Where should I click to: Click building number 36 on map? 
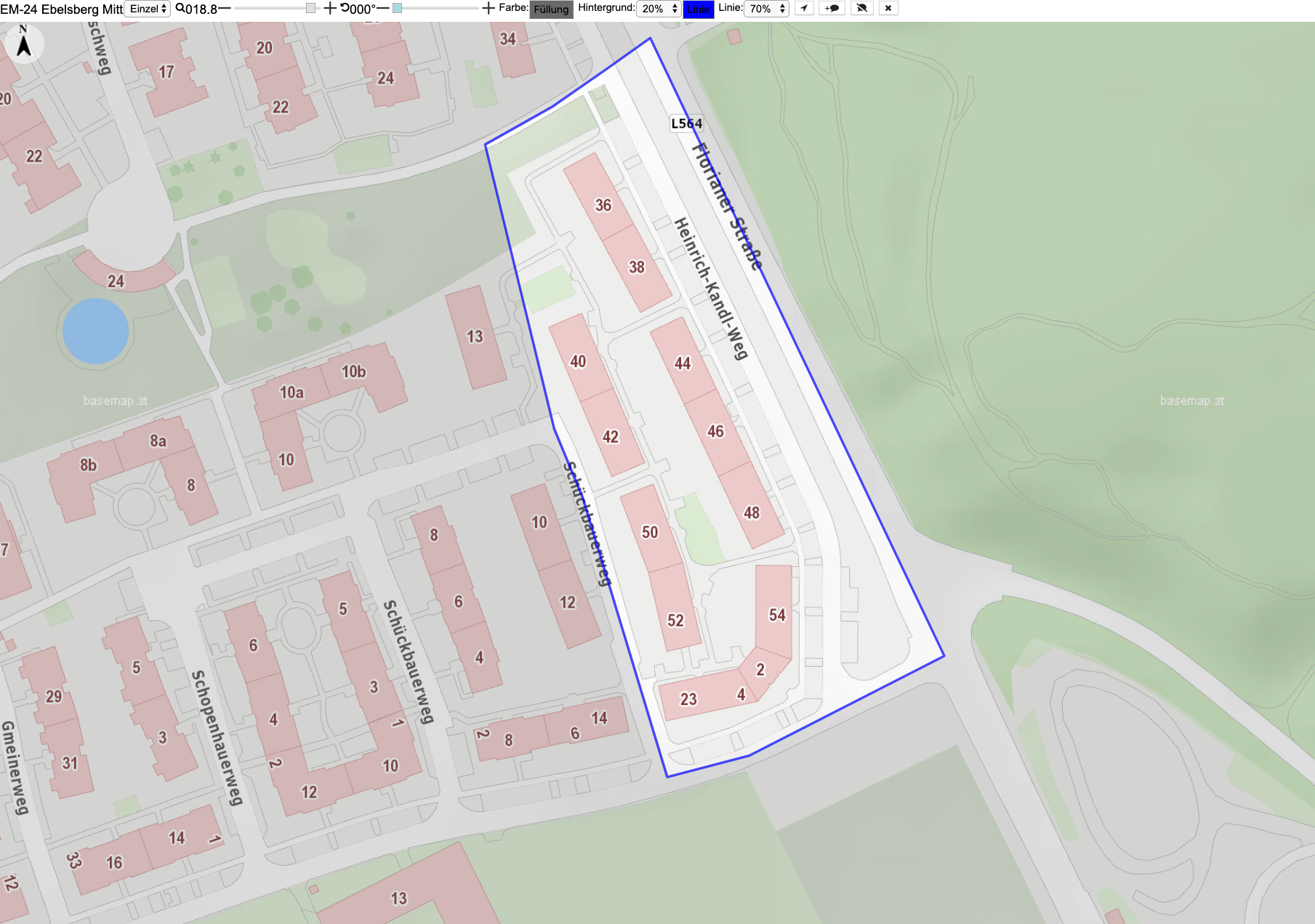tap(603, 205)
